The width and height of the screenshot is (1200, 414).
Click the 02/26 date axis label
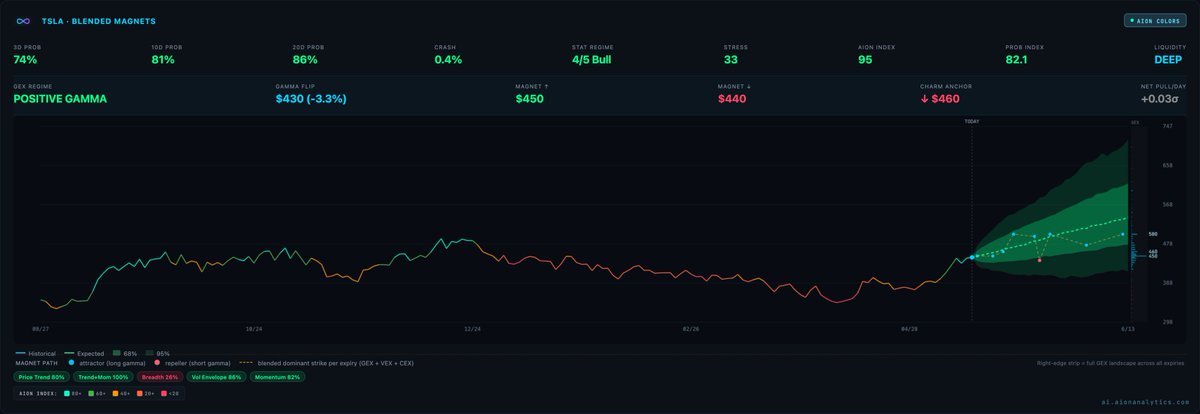pyautogui.click(x=691, y=328)
